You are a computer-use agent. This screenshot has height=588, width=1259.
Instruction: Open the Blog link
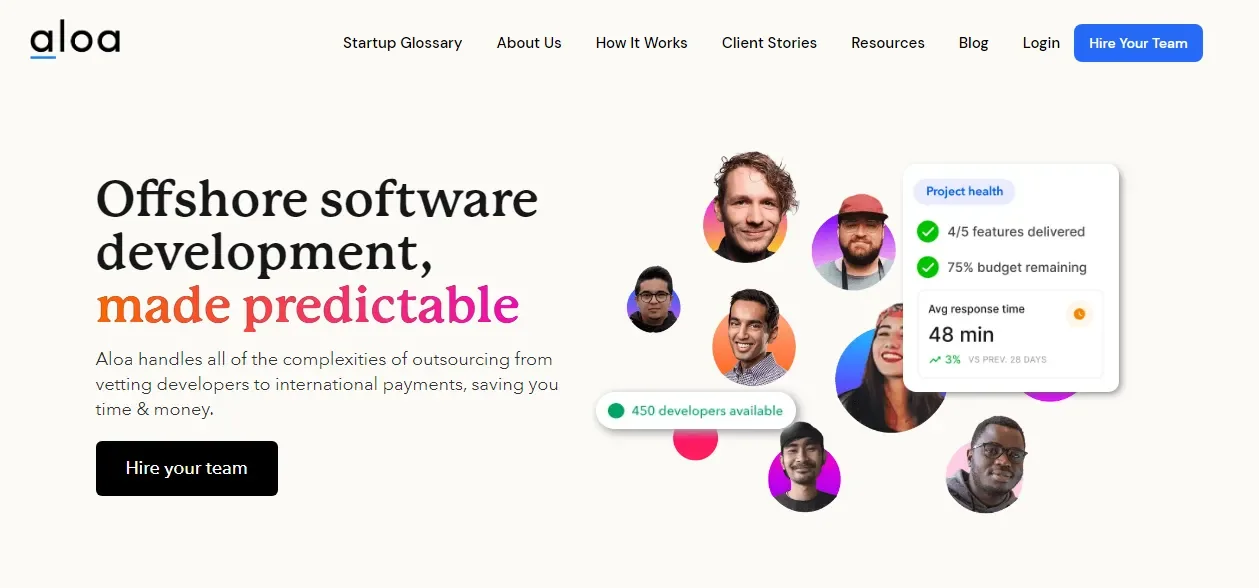974,43
